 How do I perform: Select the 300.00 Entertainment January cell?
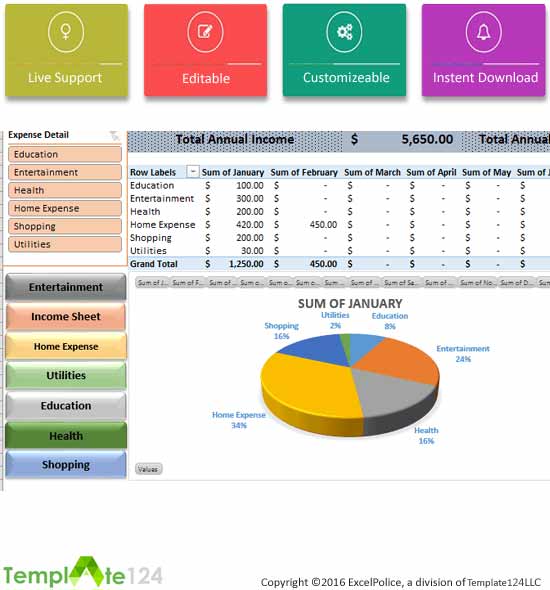pos(250,199)
